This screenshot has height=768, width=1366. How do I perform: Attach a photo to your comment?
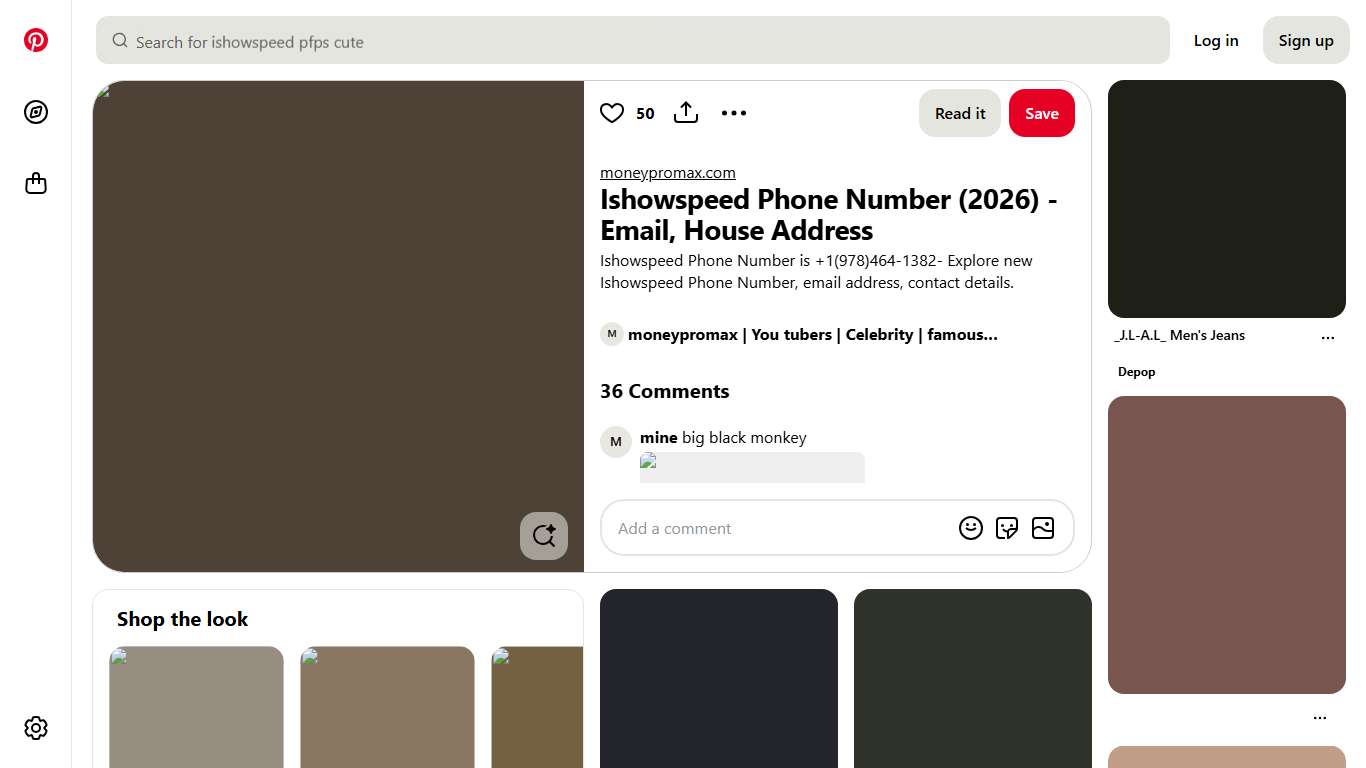[1043, 527]
